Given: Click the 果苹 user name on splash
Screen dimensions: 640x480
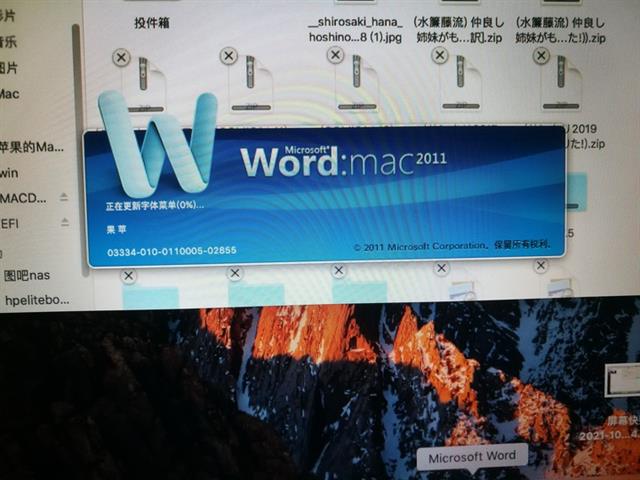Looking at the screenshot, I should tap(116, 230).
